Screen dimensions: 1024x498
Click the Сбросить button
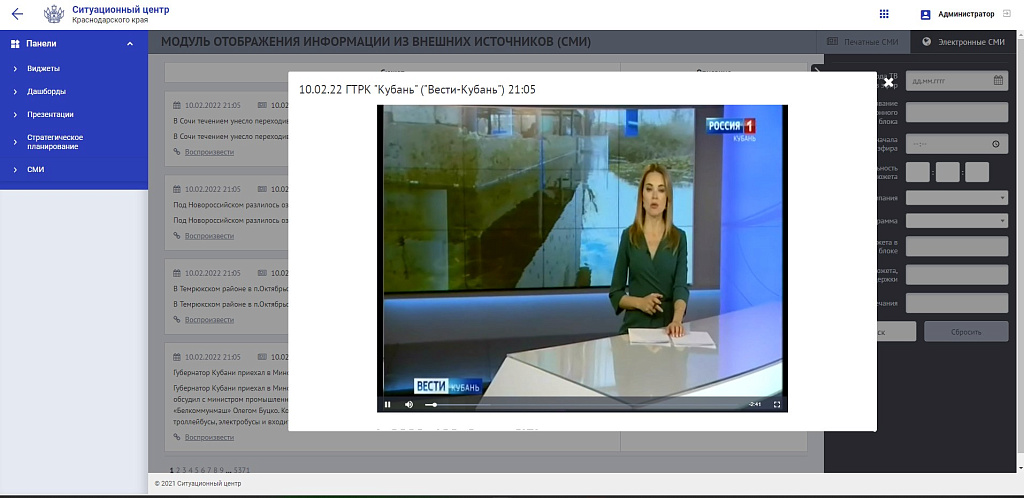pos(966,332)
